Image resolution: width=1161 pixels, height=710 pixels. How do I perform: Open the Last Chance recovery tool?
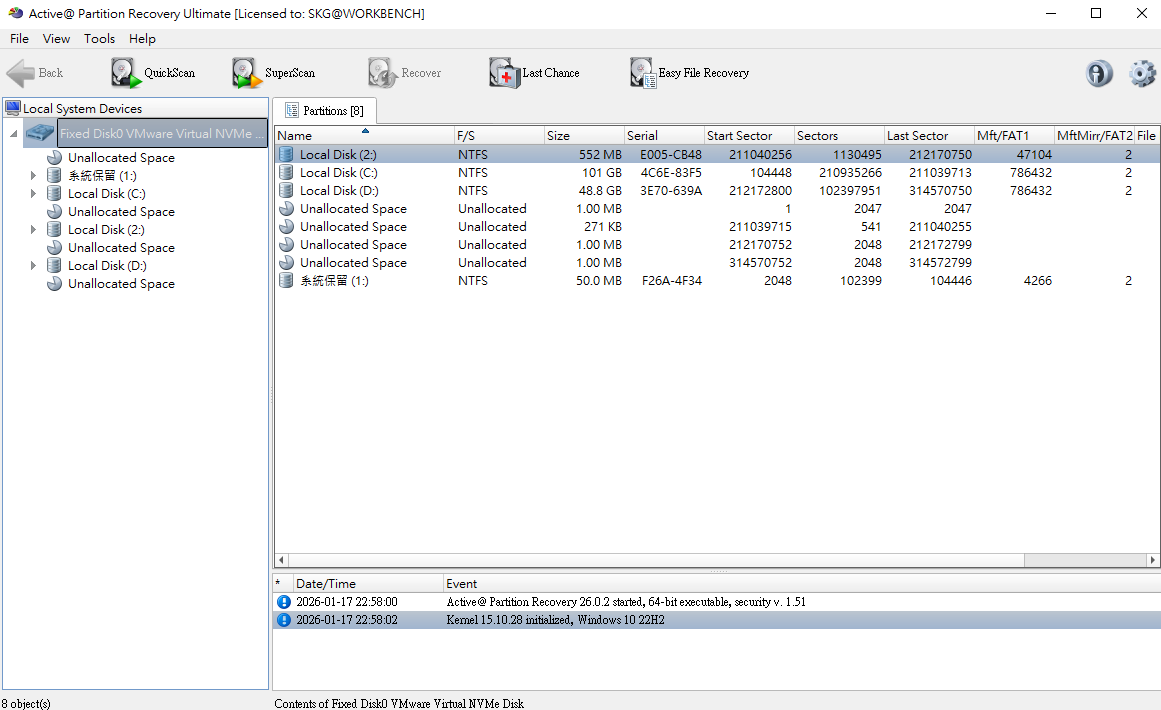pyautogui.click(x=534, y=73)
